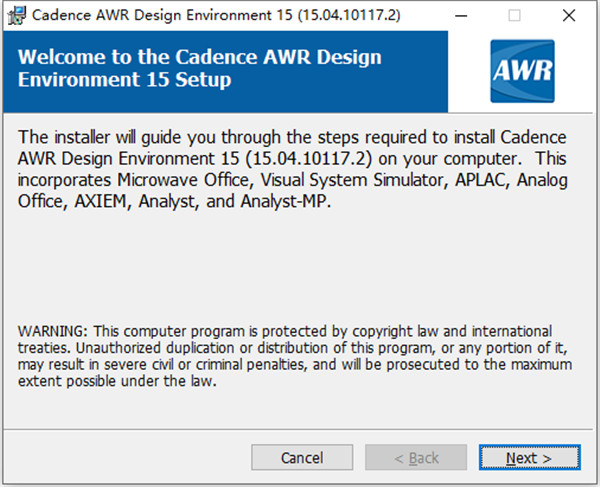Cancel the installation
Image resolution: width=600 pixels, height=487 pixels.
tap(302, 458)
